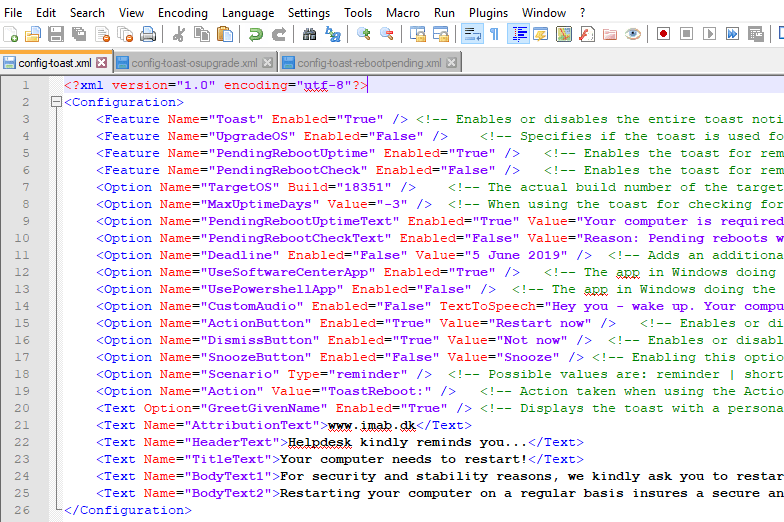Viewport: 784px width, 522px height.
Task: Toggle the Indent Guide button
Action: [x=518, y=34]
